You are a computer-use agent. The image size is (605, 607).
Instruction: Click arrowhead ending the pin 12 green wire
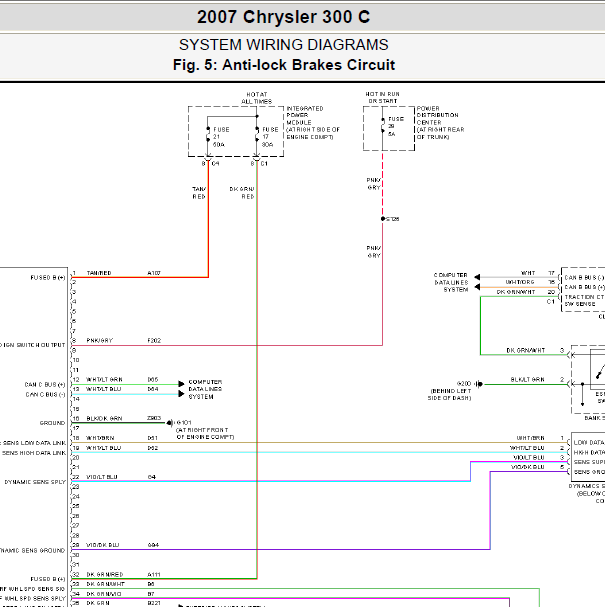coord(181,384)
